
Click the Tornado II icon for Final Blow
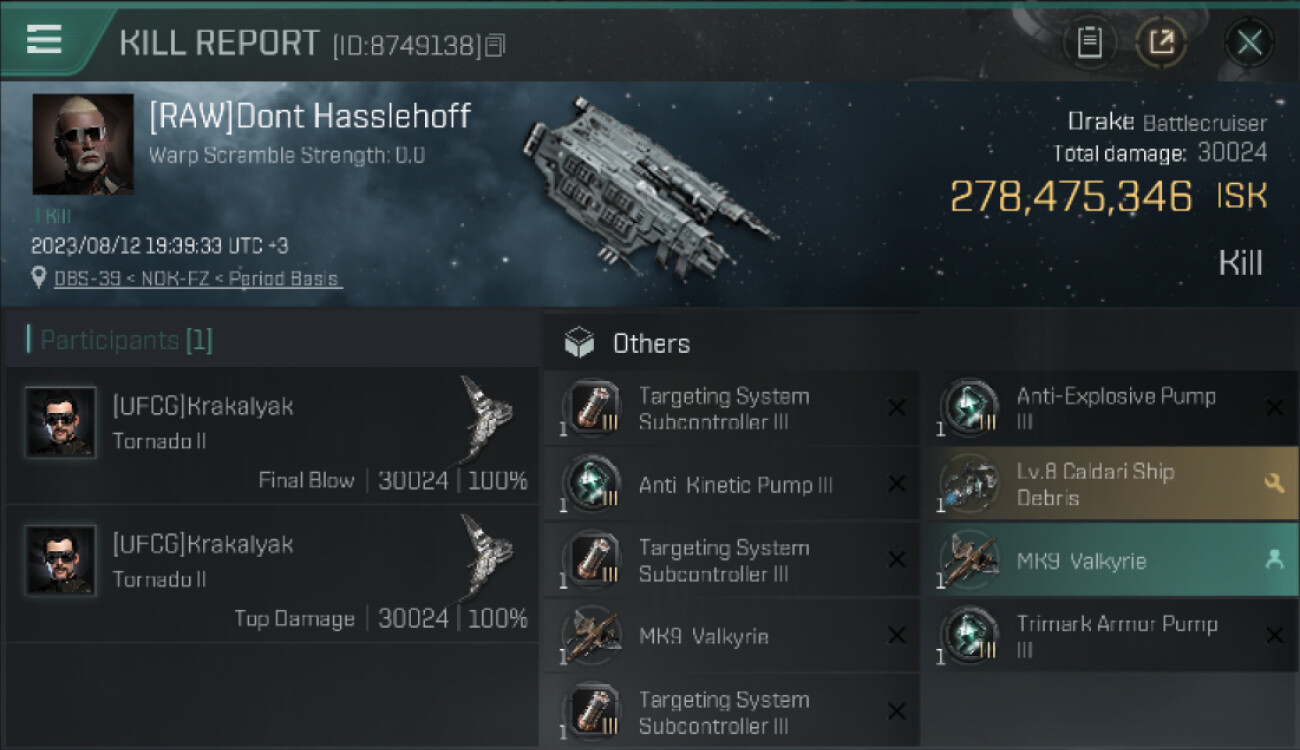pos(488,418)
